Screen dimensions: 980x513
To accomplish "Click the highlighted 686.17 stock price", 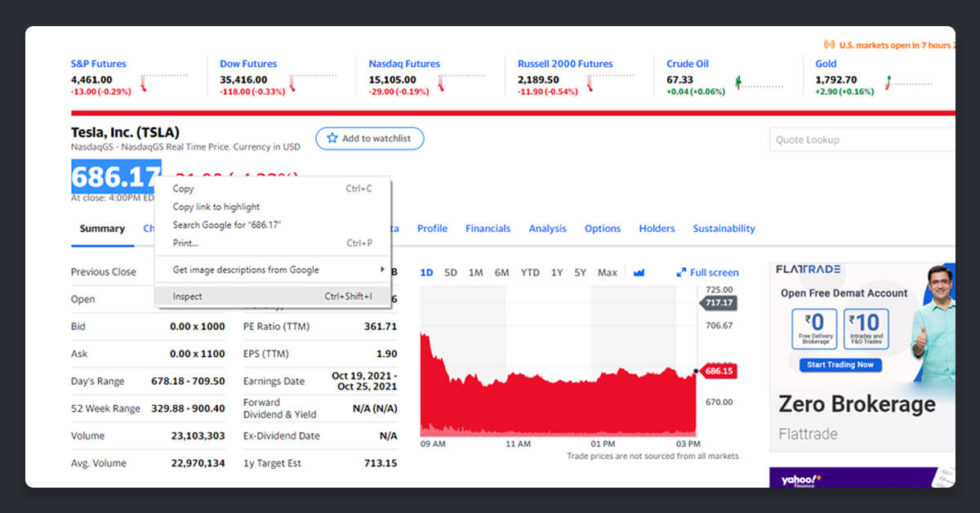I will tap(115, 177).
